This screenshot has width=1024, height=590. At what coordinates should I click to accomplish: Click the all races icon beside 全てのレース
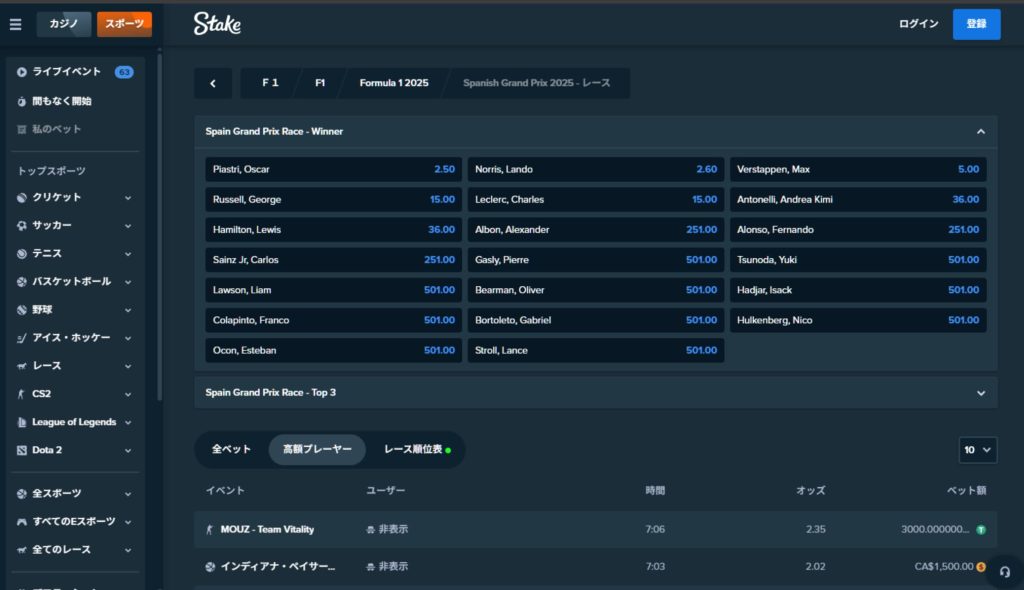tap(22, 550)
